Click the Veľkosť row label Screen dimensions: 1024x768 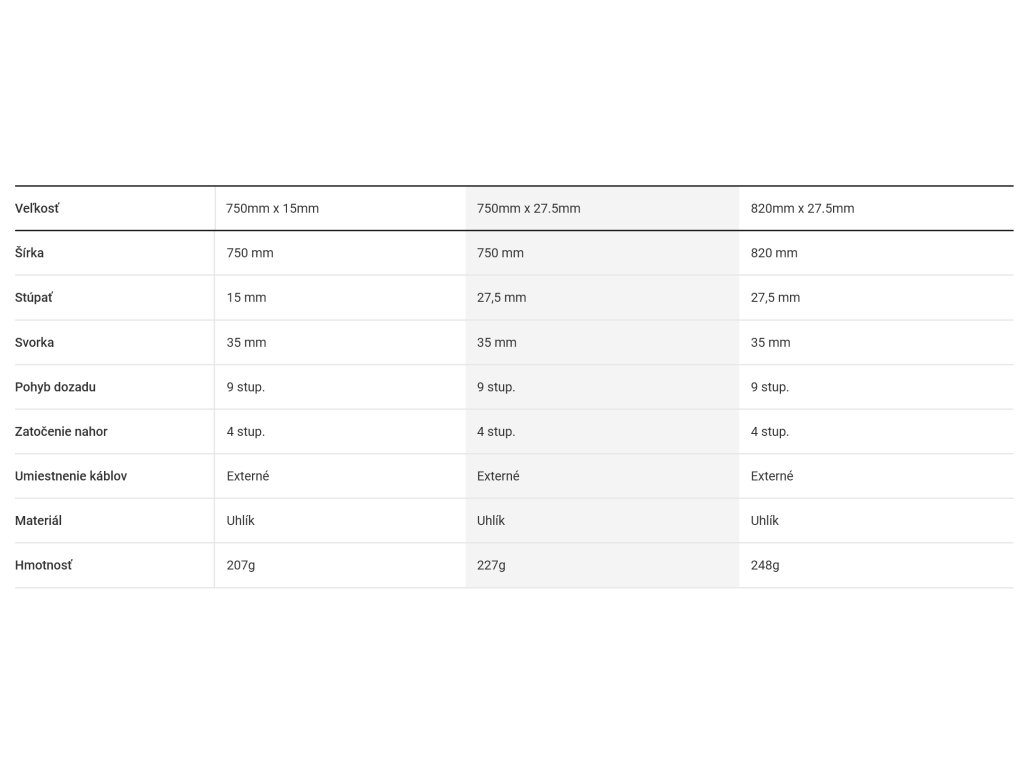[x=38, y=209]
